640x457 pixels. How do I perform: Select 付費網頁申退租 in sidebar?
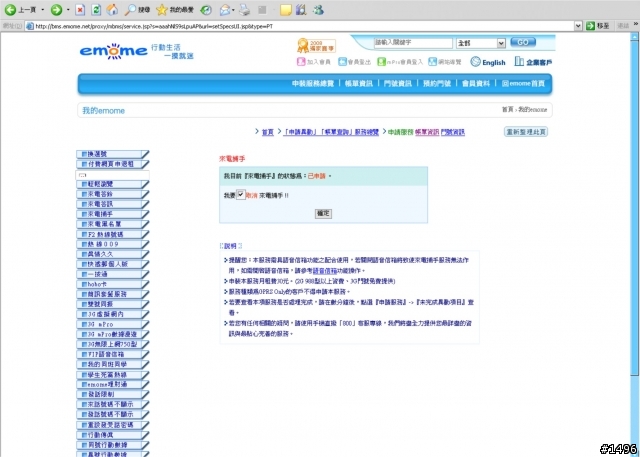click(113, 164)
